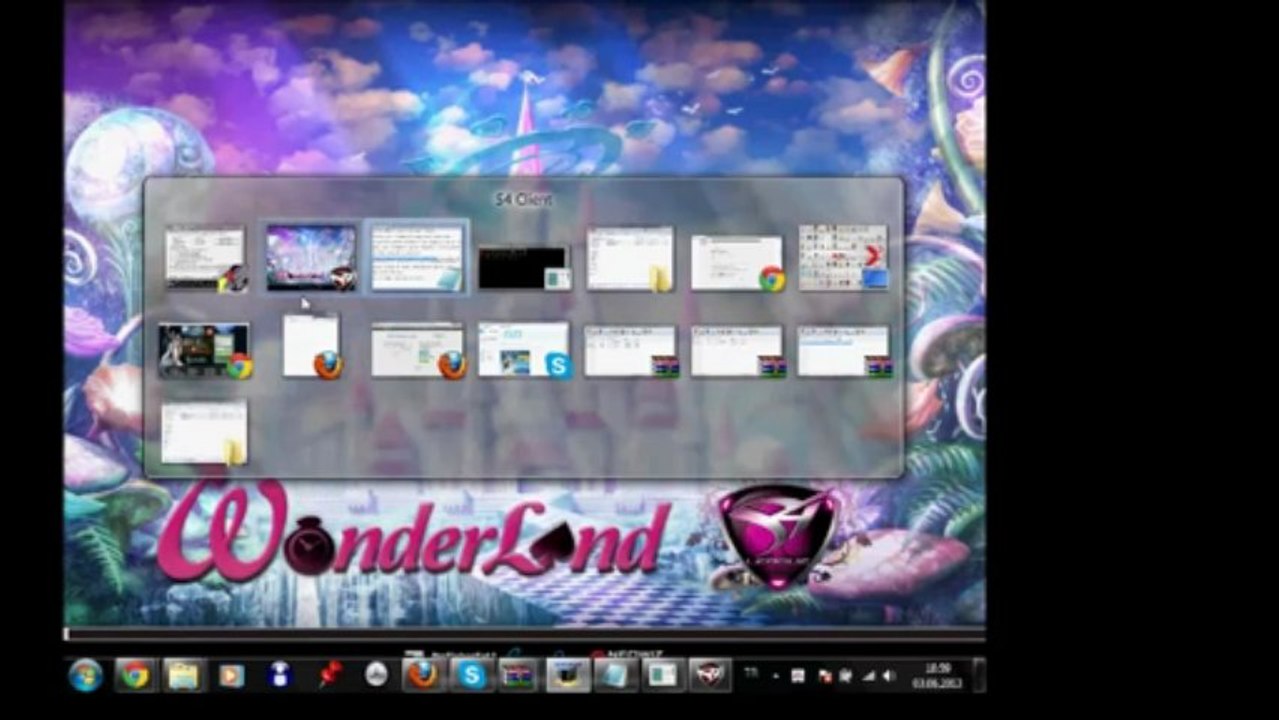This screenshot has height=720, width=1279.
Task: Click the white round taskbar icon
Action: pyautogui.click(x=376, y=675)
